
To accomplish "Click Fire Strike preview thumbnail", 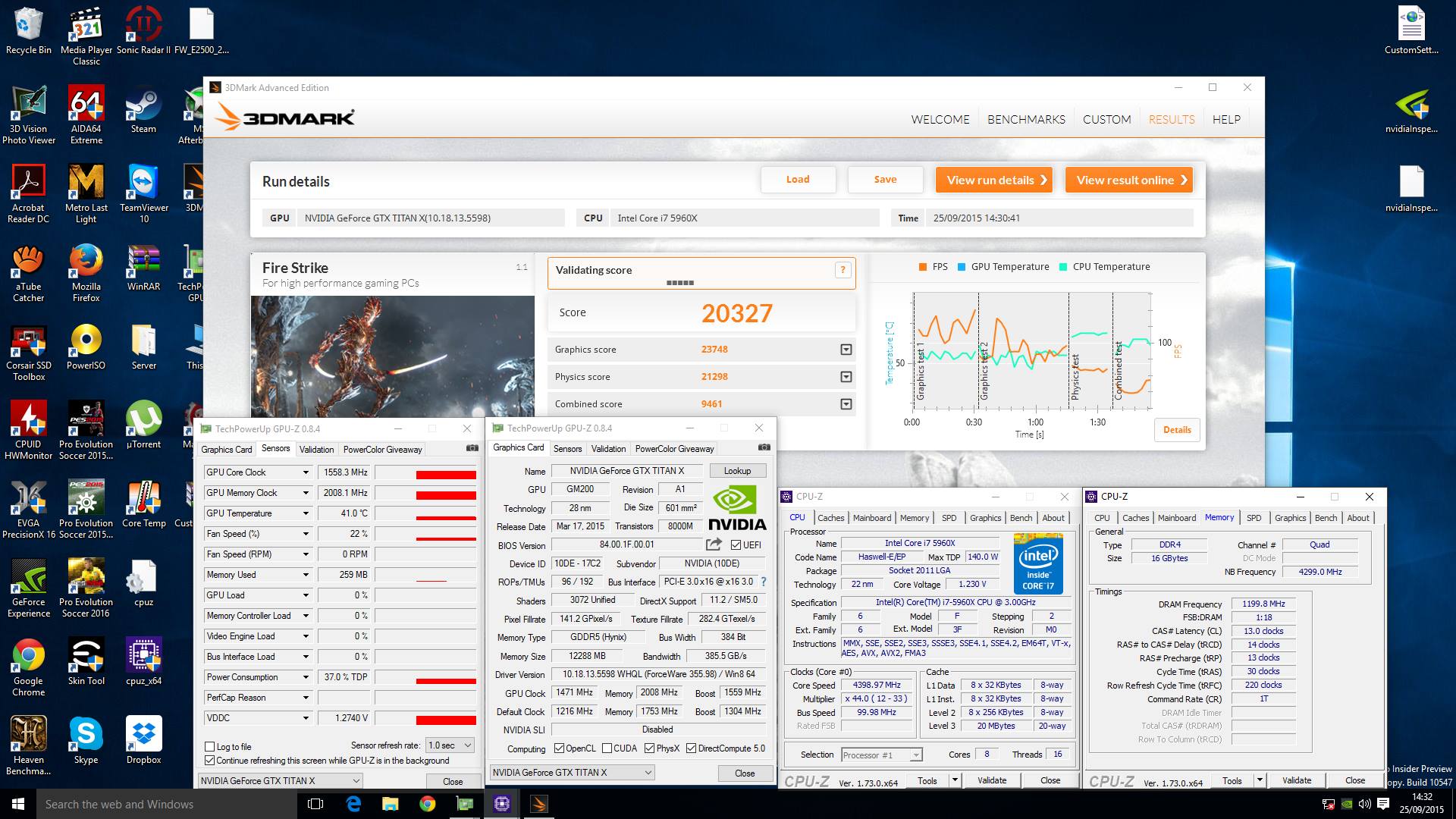I will pos(393,356).
